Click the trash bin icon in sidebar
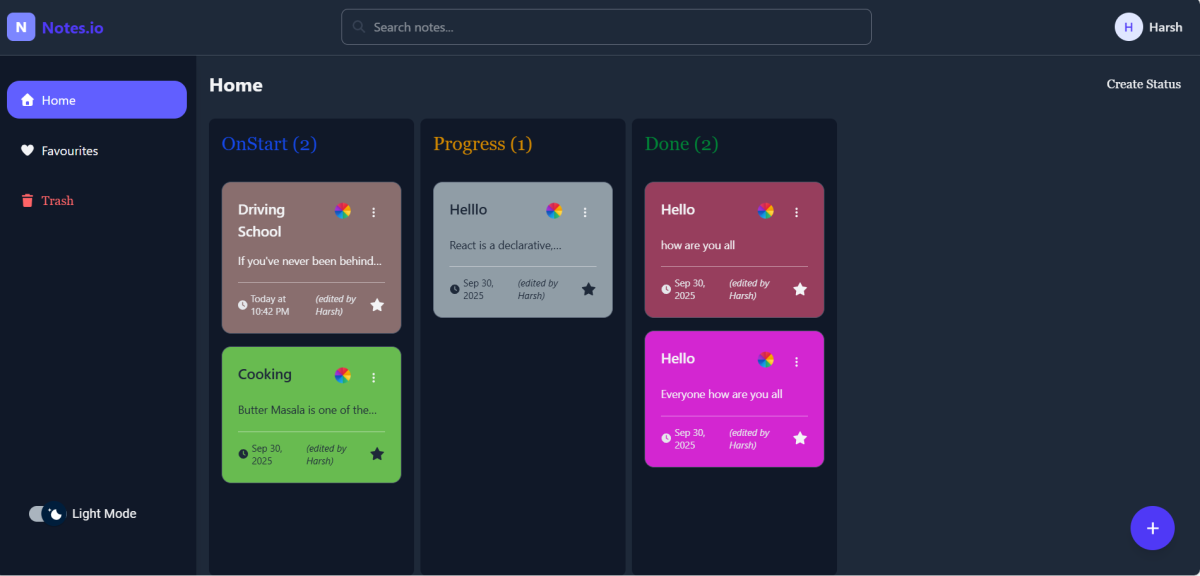The image size is (1200, 576). [x=27, y=201]
